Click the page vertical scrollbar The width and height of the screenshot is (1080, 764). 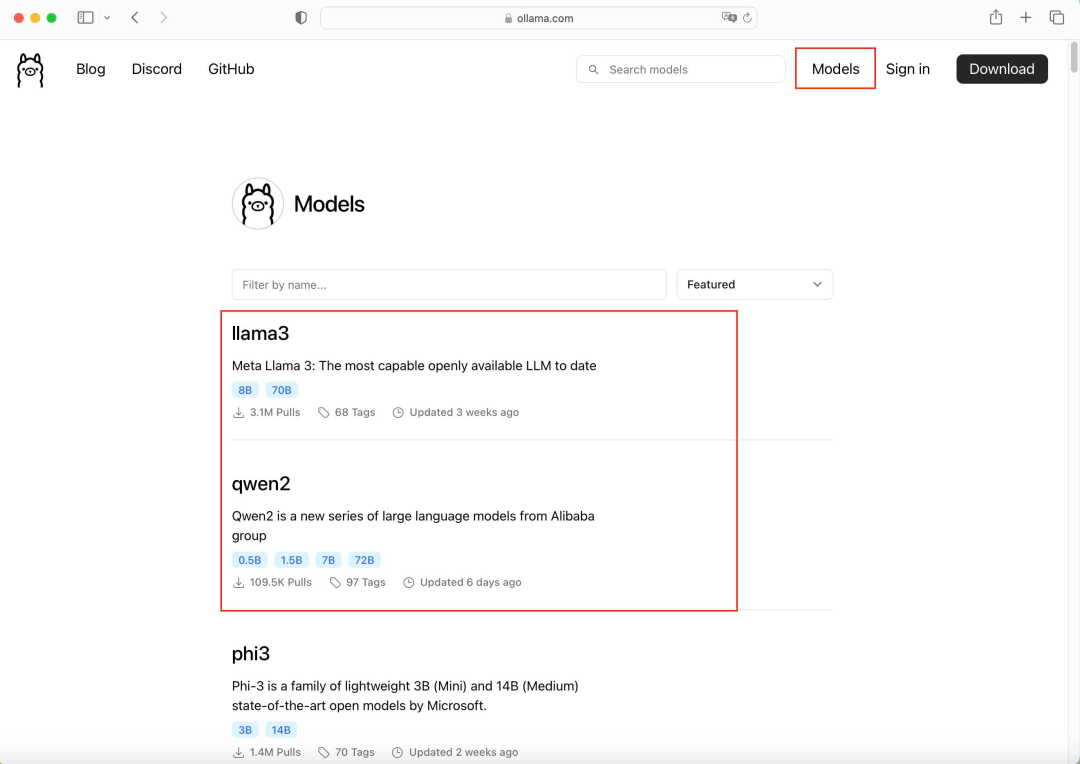point(1074,57)
